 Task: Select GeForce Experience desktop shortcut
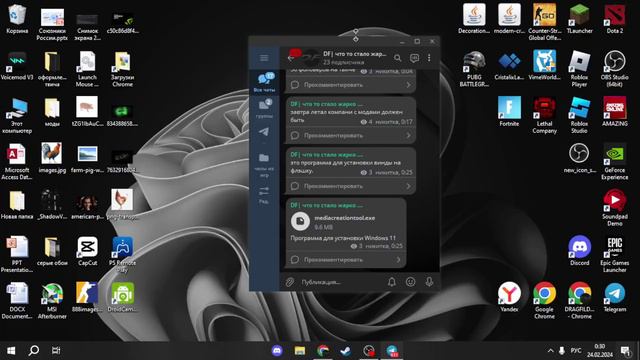(615, 162)
